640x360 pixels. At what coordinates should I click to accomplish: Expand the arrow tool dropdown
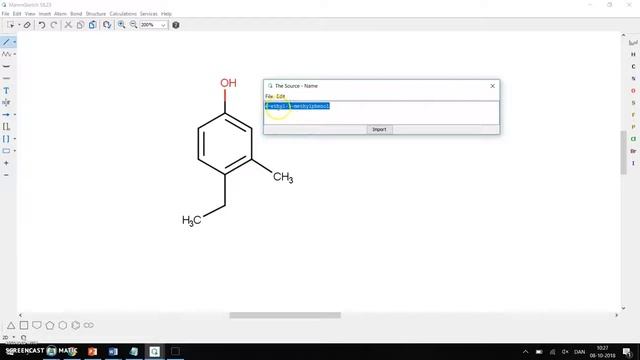coord(15,115)
